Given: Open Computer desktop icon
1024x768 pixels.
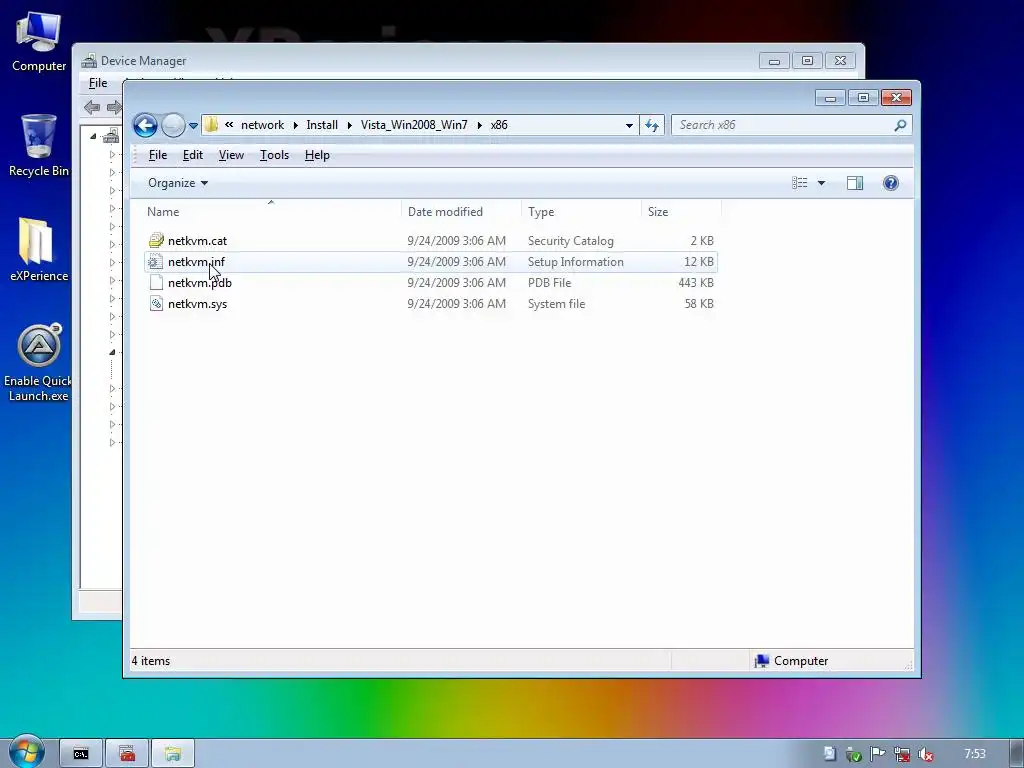Looking at the screenshot, I should click(x=39, y=40).
